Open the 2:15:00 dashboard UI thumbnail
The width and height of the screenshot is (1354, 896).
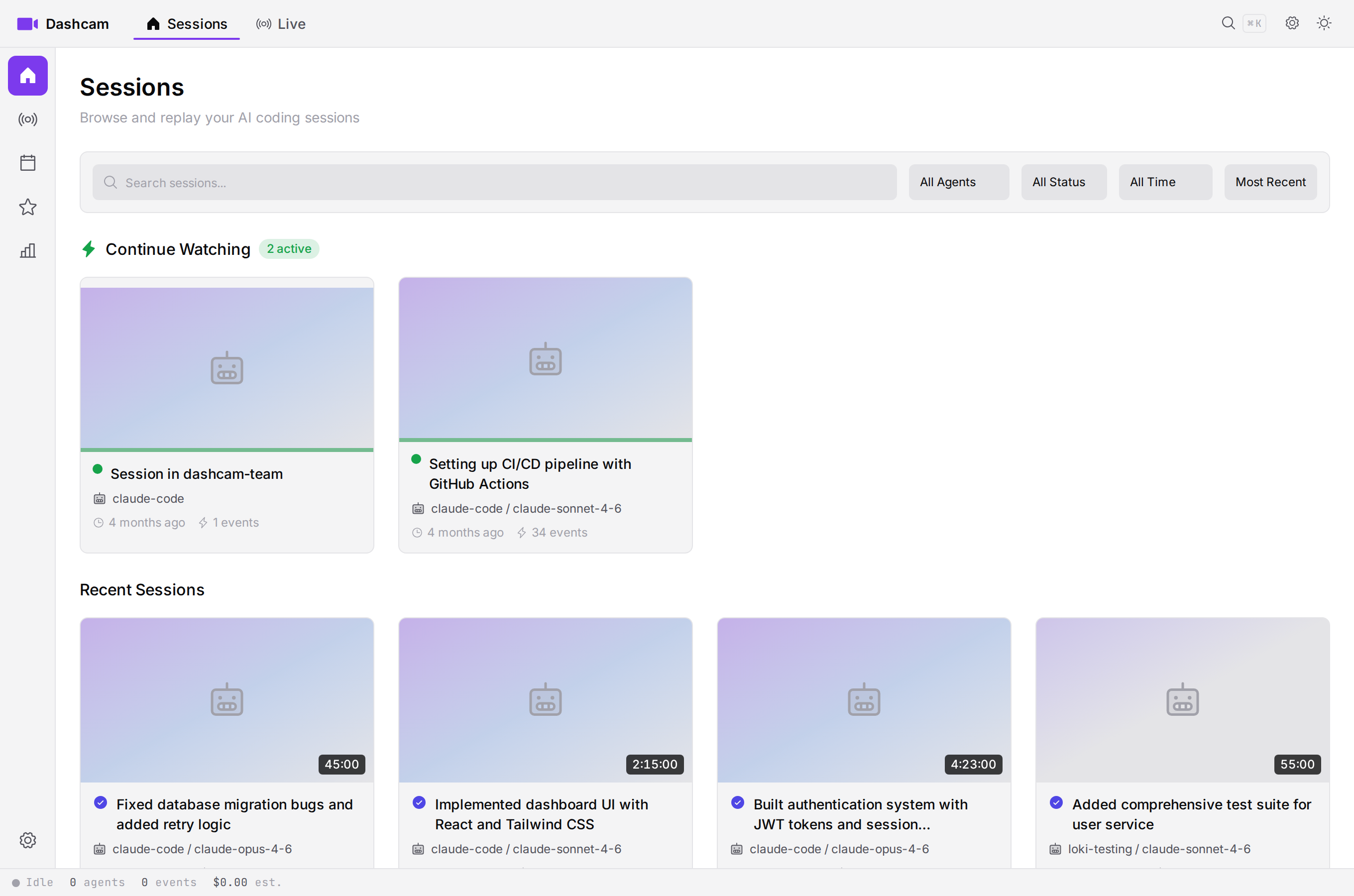click(545, 700)
